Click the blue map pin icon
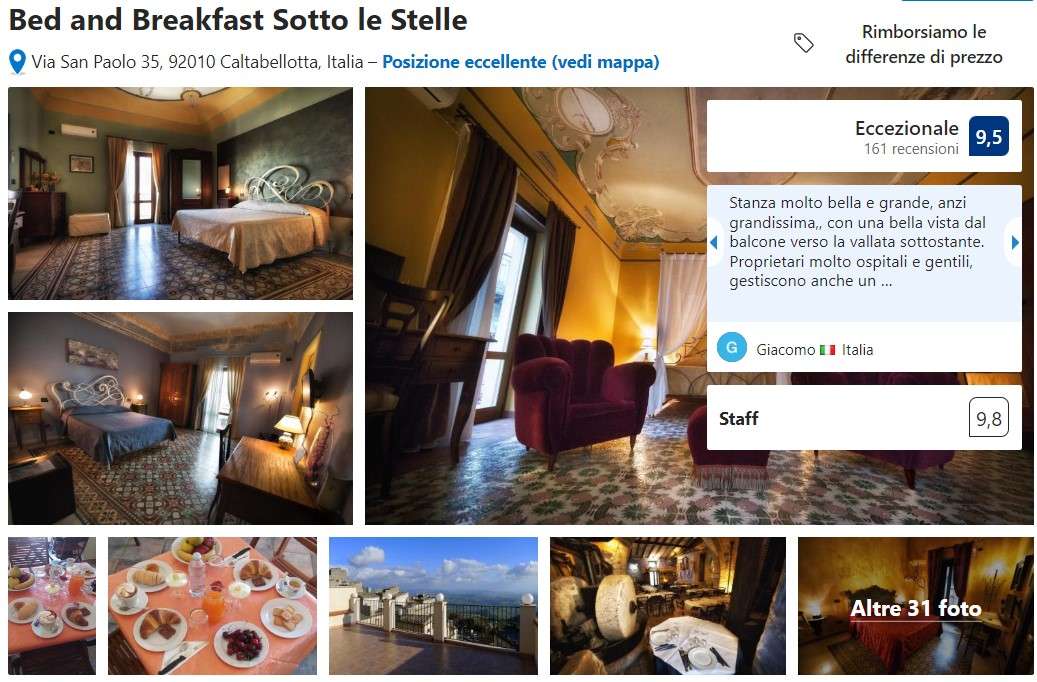 18,62
